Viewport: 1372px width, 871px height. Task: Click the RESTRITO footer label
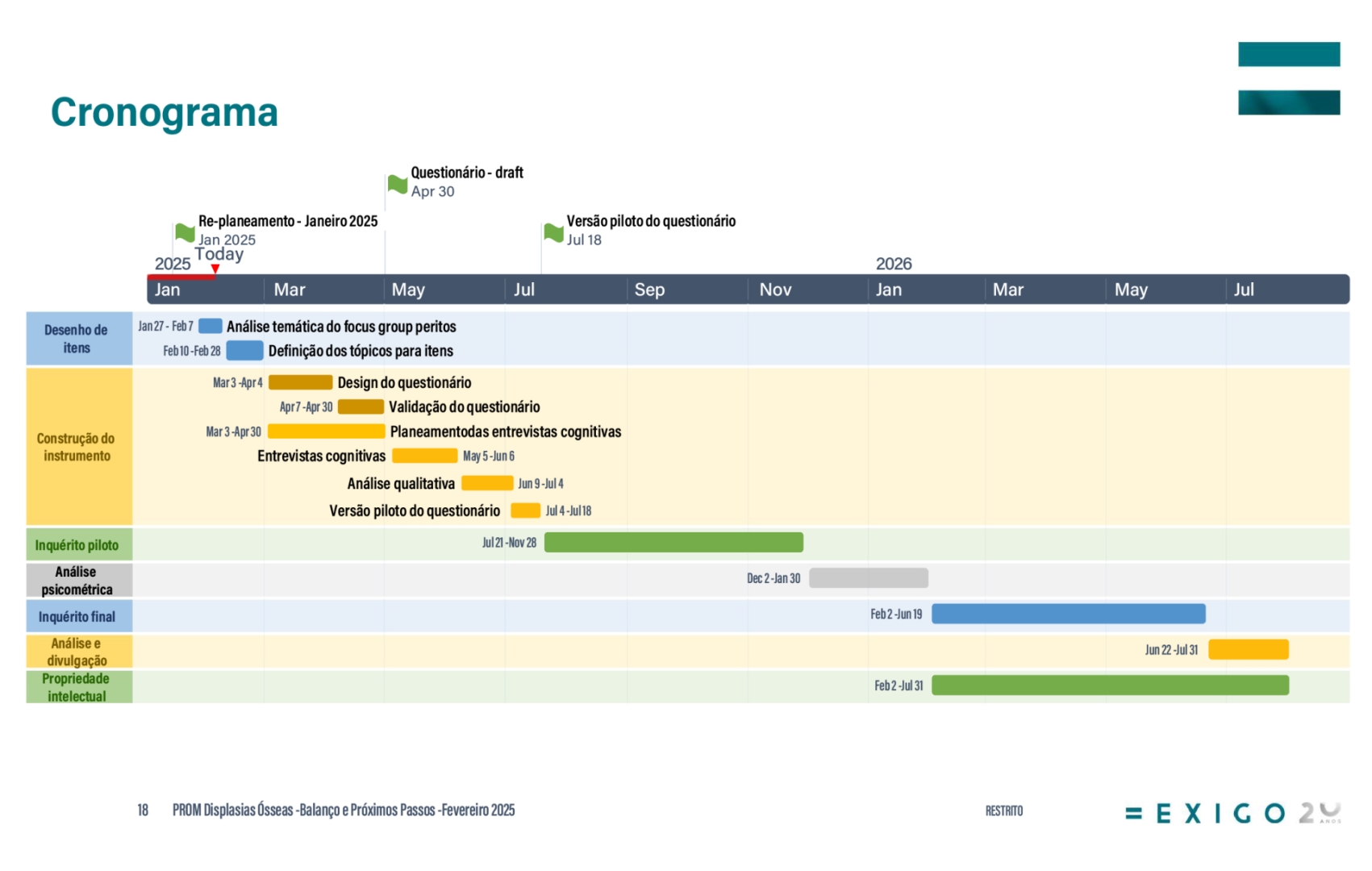[x=1004, y=811]
